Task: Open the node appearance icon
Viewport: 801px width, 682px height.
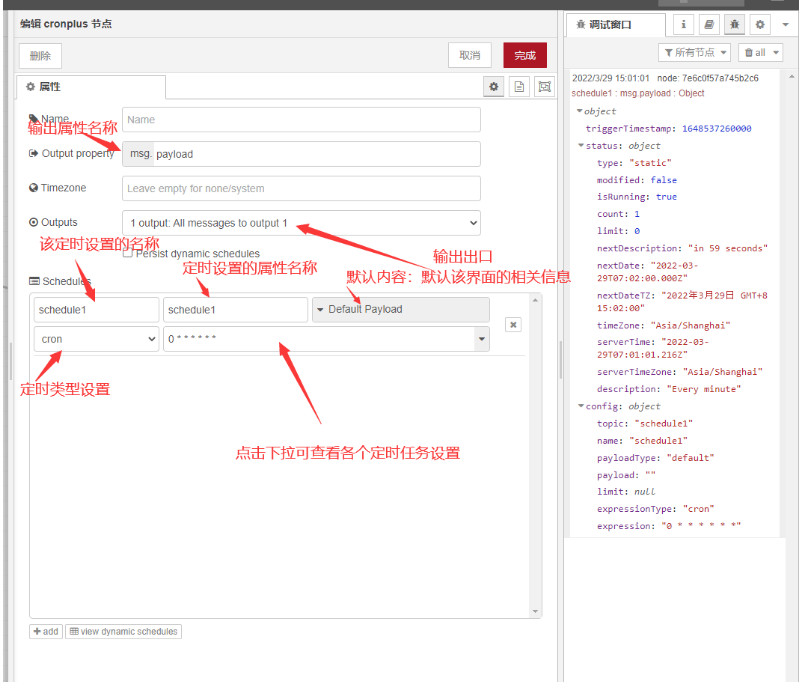Action: [544, 86]
